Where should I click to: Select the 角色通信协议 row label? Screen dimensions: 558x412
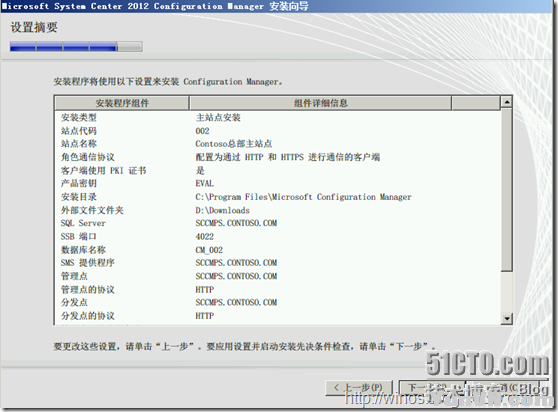coord(88,157)
